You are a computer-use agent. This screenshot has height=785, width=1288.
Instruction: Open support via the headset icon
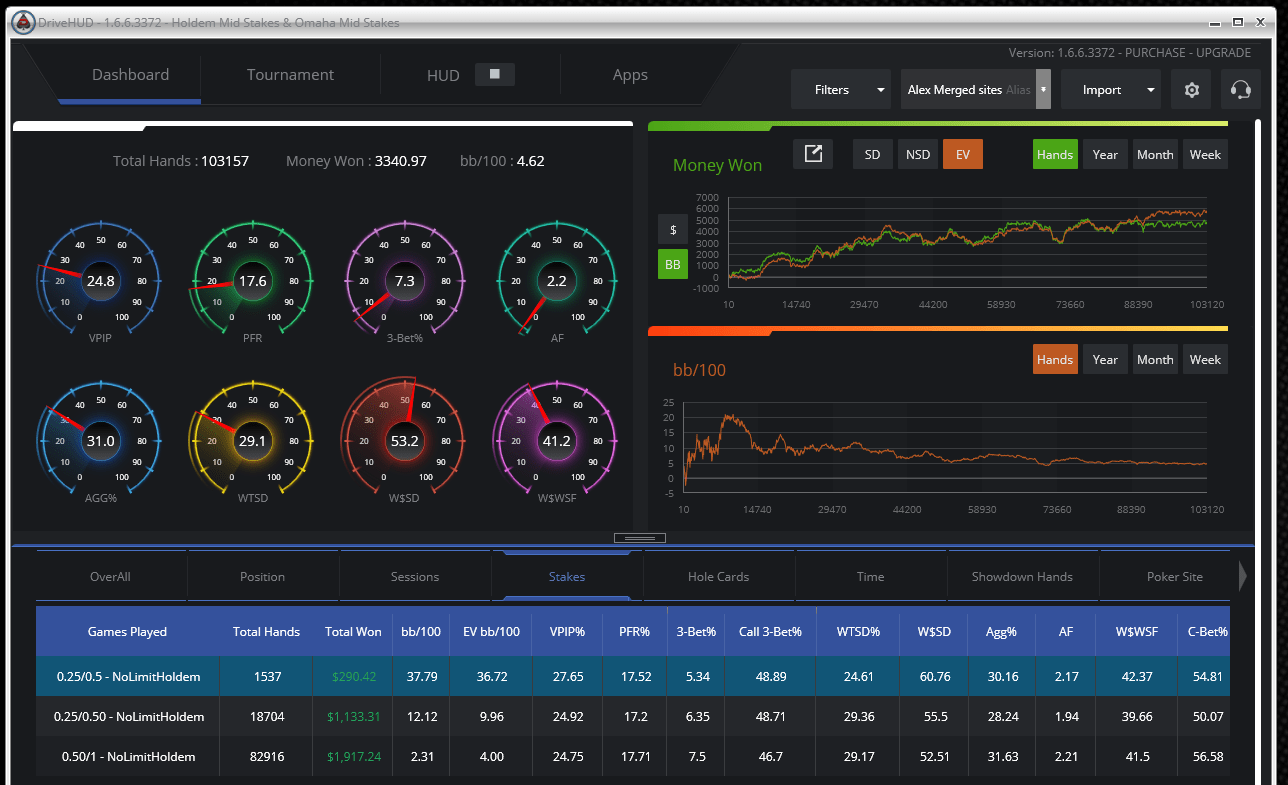1241,90
